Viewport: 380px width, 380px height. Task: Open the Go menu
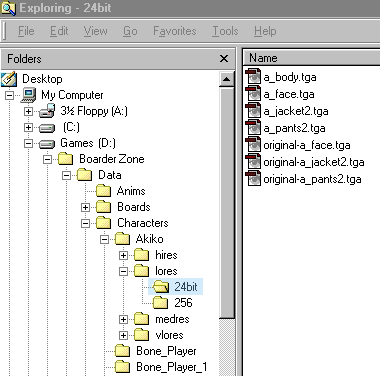pos(130,31)
